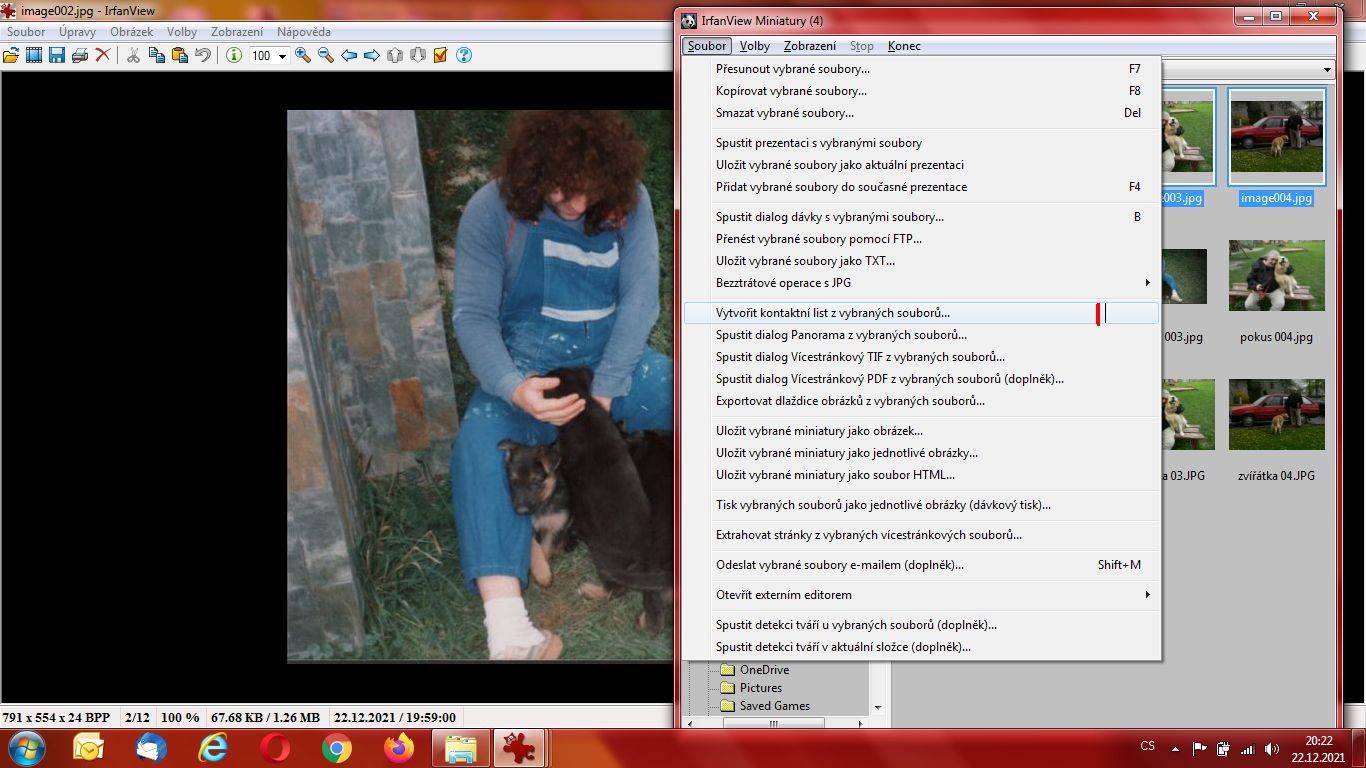Open a file with the toolbar folder icon

click(x=12, y=56)
